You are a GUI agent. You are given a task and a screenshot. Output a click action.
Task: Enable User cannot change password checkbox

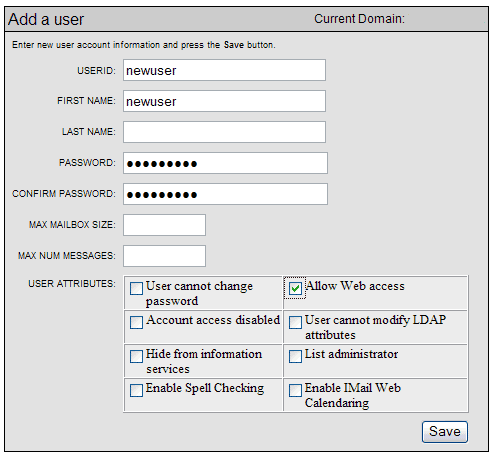(136, 289)
